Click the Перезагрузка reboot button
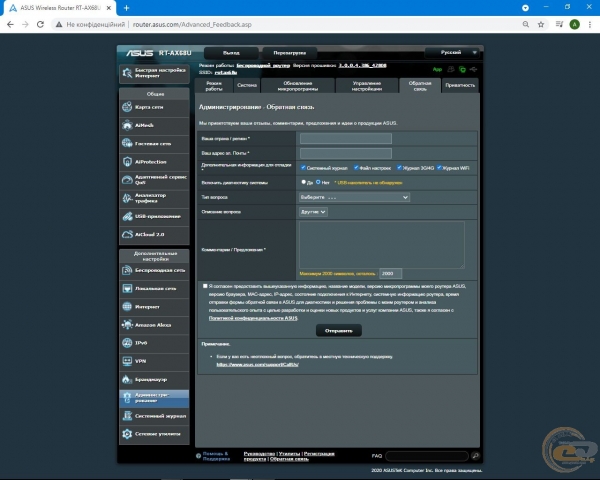Screen dimensions: 600x480 (x=290, y=53)
